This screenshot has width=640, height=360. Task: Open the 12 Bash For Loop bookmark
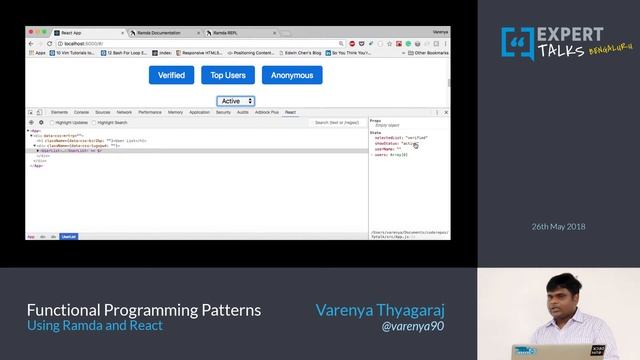tap(124, 53)
